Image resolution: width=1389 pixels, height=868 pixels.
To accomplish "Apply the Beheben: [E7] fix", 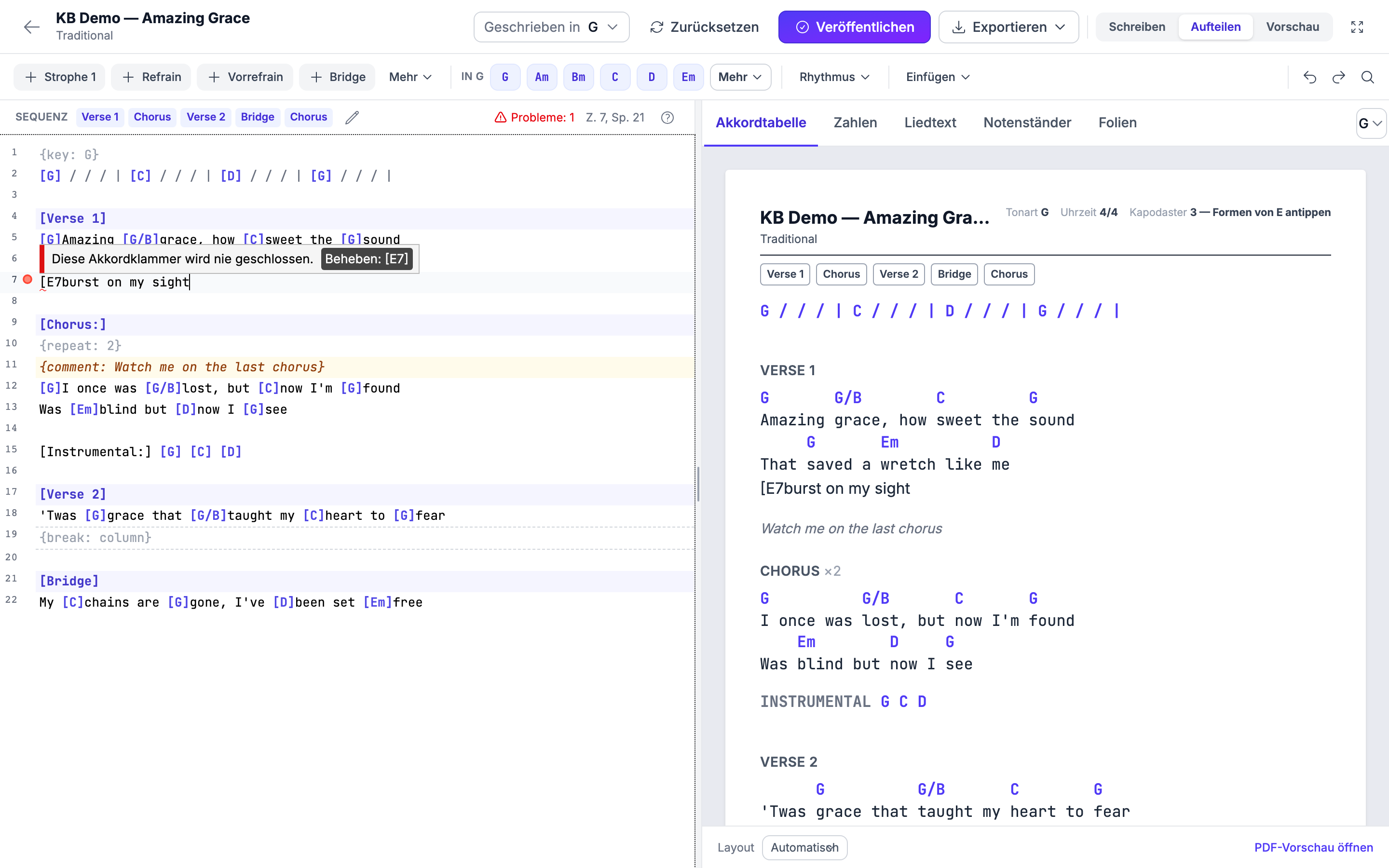I will (x=367, y=259).
